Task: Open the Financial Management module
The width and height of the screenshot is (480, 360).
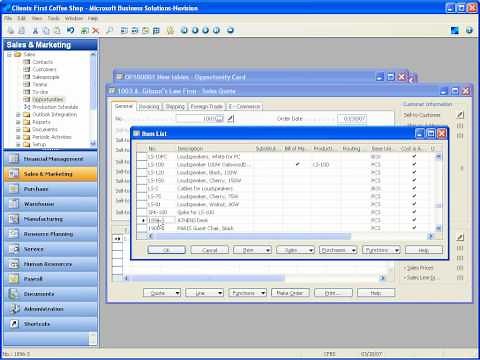Action: pos(50,159)
